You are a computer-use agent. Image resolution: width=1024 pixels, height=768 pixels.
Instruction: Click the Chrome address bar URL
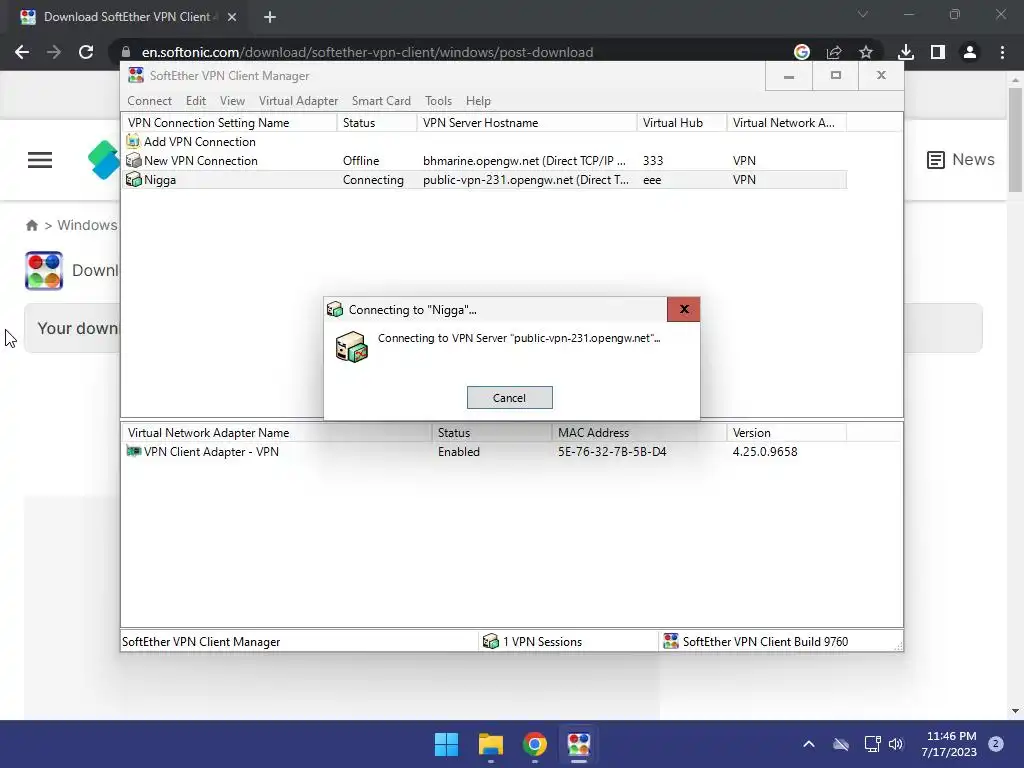pyautogui.click(x=367, y=52)
